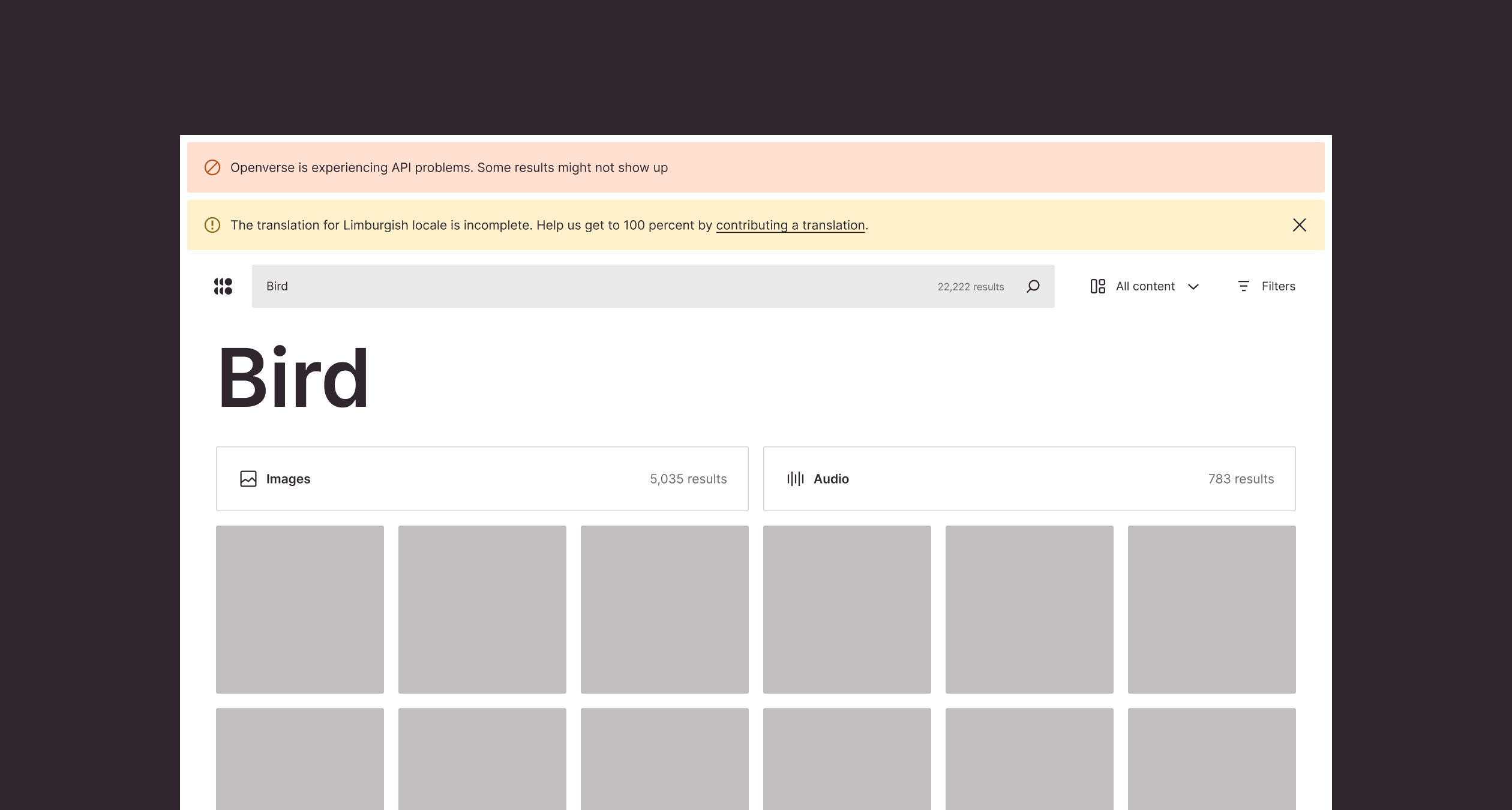Click the Images picture icon
1512x810 pixels.
[248, 479]
